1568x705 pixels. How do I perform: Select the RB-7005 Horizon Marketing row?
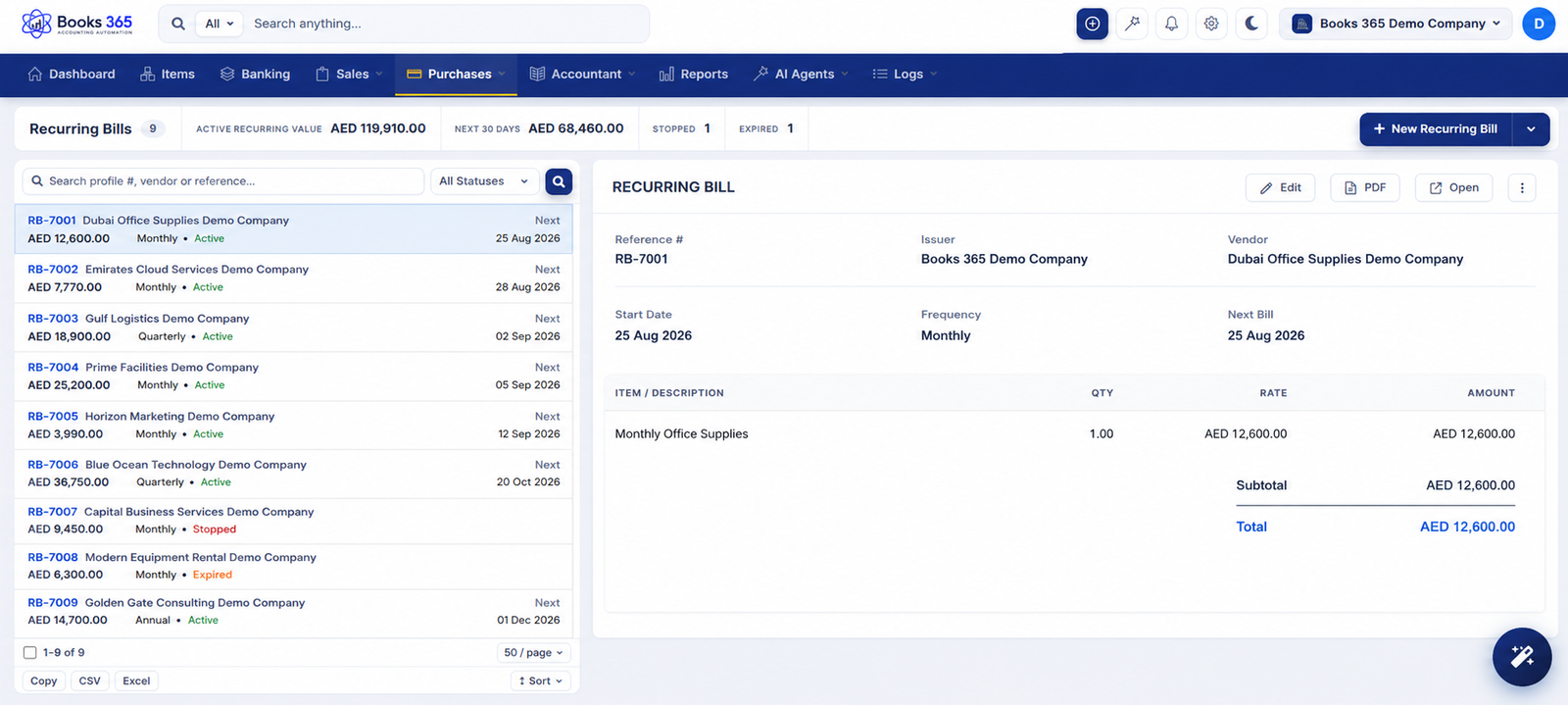click(294, 426)
